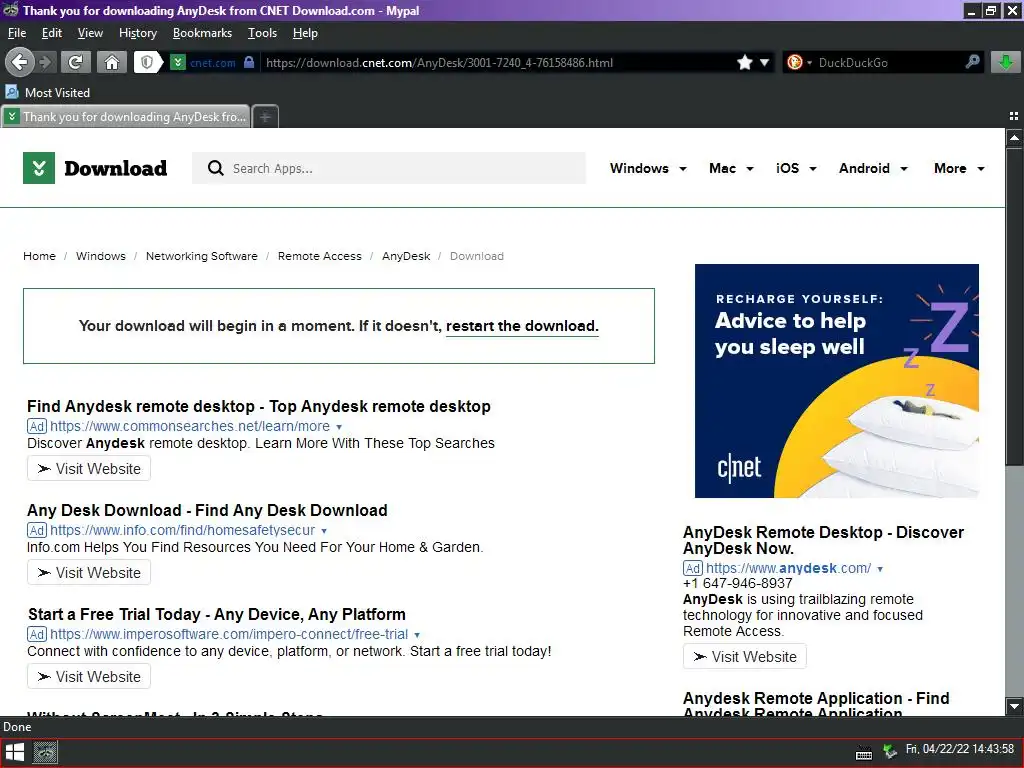Open the Tools menu
This screenshot has height=768, width=1024.
click(262, 33)
